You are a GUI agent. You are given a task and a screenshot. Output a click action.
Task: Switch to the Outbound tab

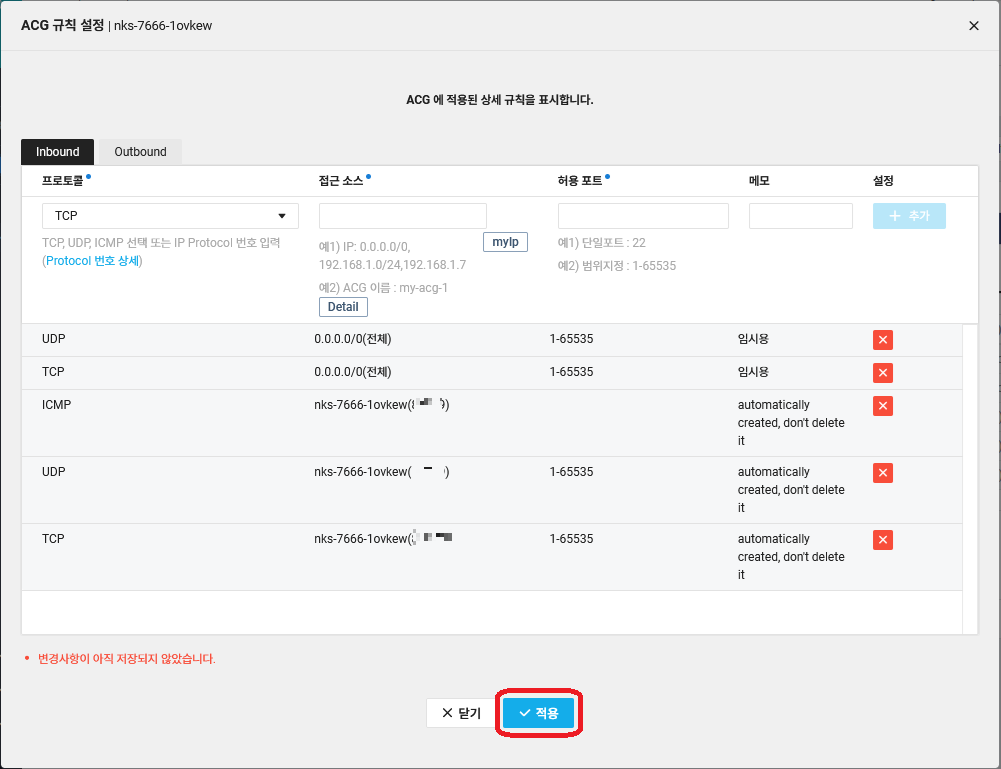(x=140, y=152)
